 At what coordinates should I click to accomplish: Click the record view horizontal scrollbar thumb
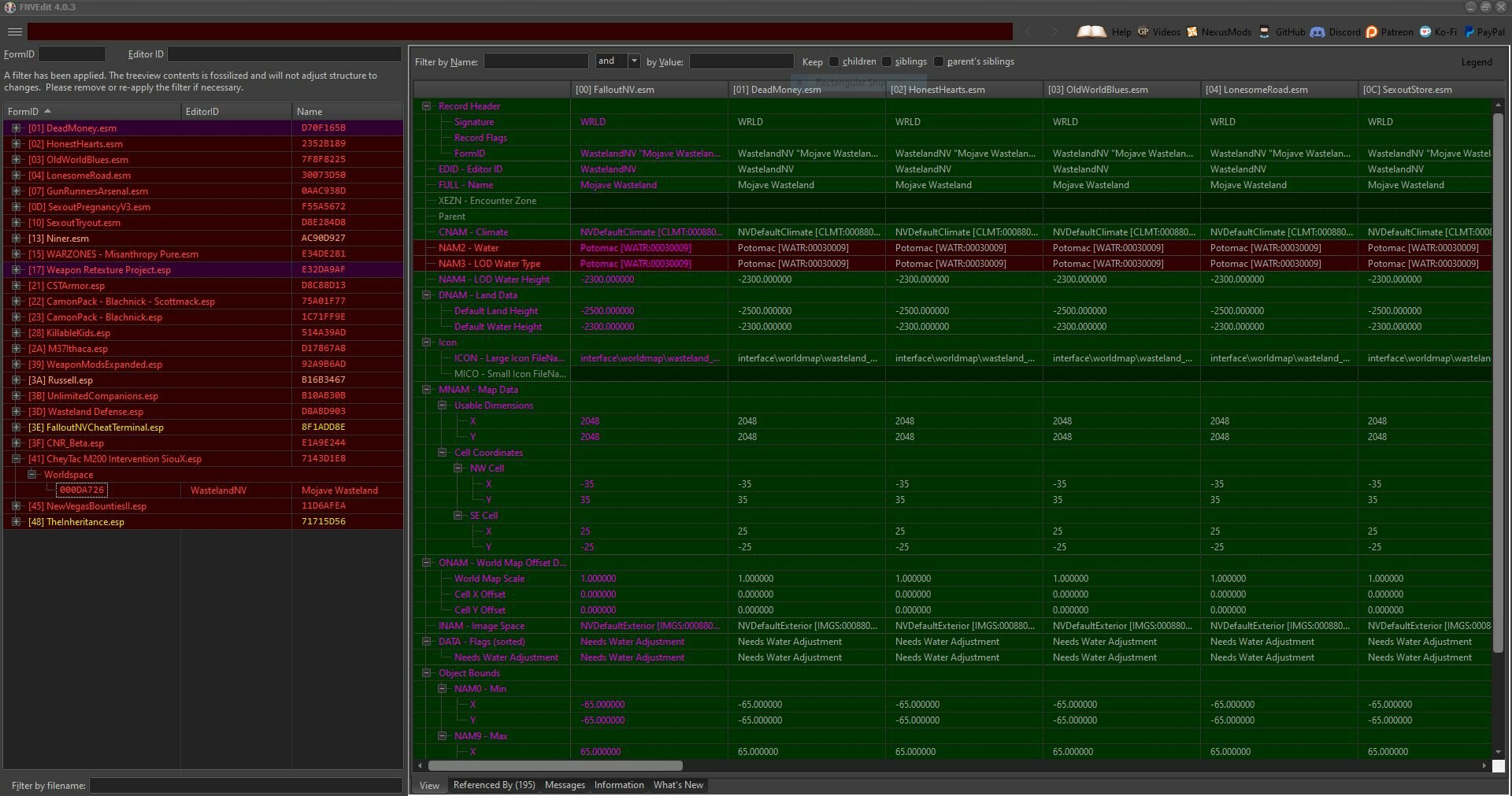pyautogui.click(x=555, y=765)
